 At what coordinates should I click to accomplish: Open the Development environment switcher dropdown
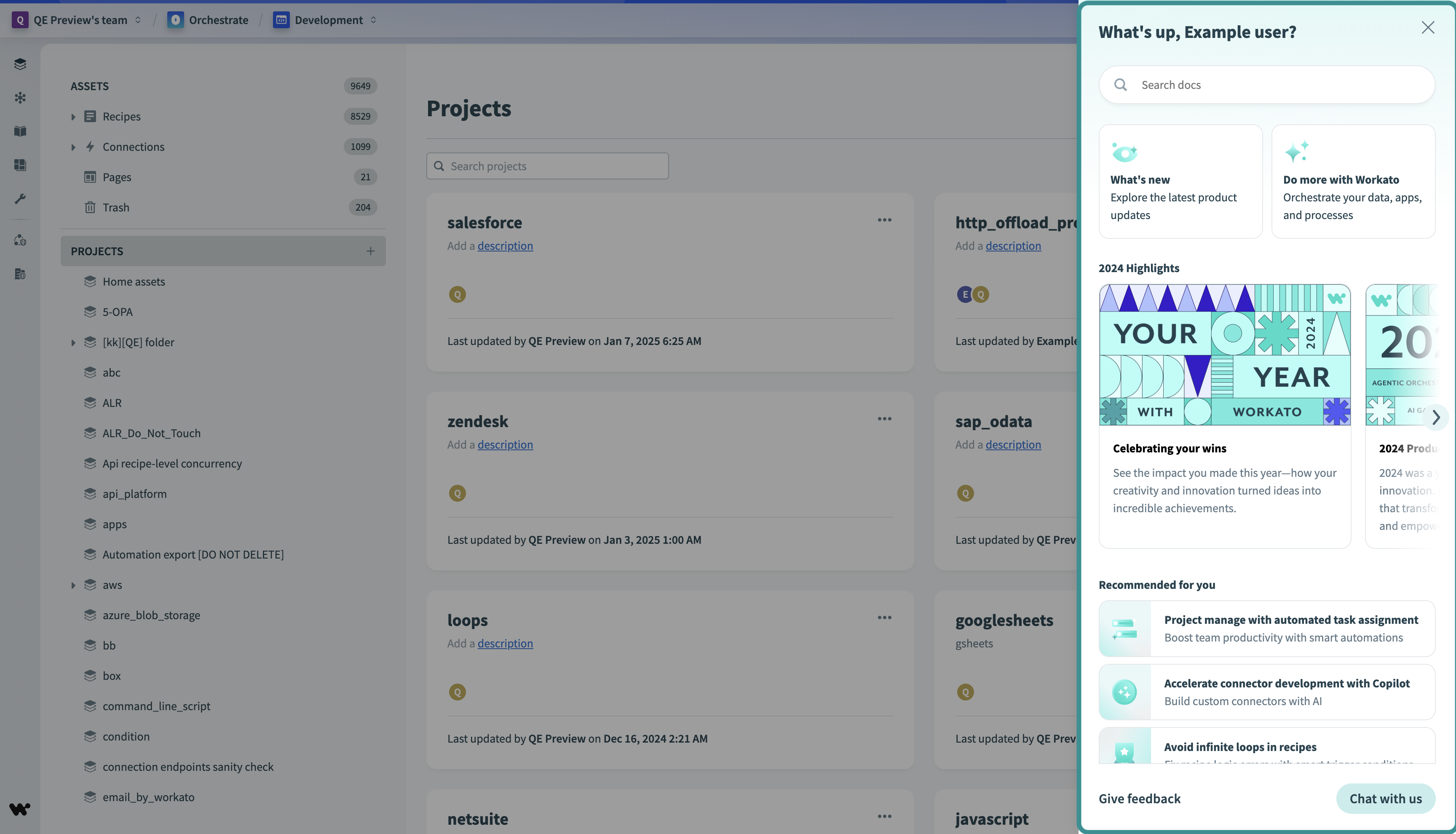coord(373,20)
